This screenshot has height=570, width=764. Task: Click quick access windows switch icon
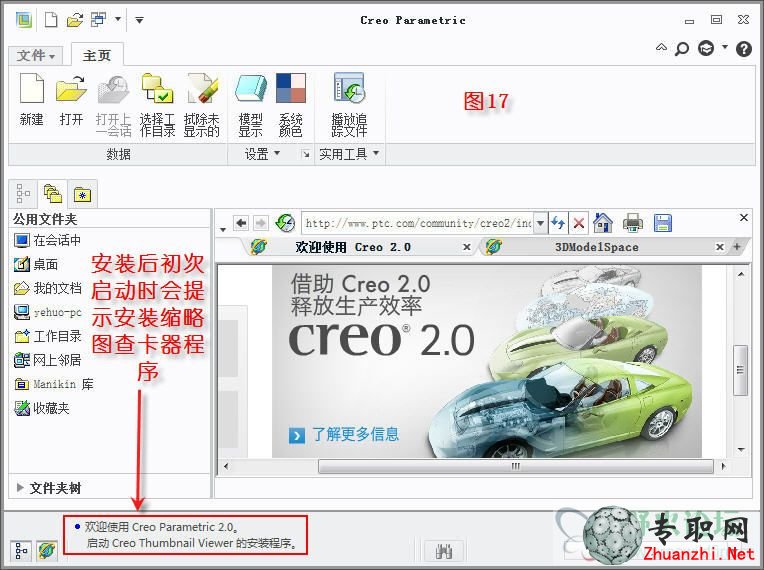click(99, 19)
